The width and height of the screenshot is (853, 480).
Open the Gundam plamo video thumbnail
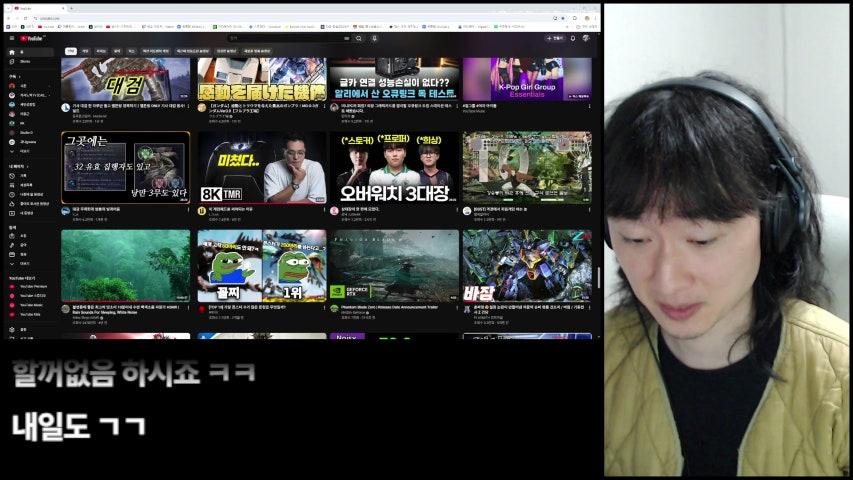tap(262, 79)
